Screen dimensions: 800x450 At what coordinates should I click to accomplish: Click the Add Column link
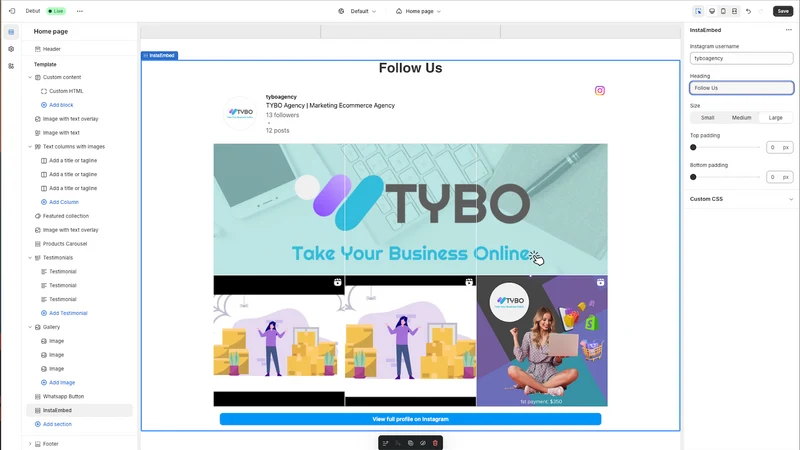[64, 202]
